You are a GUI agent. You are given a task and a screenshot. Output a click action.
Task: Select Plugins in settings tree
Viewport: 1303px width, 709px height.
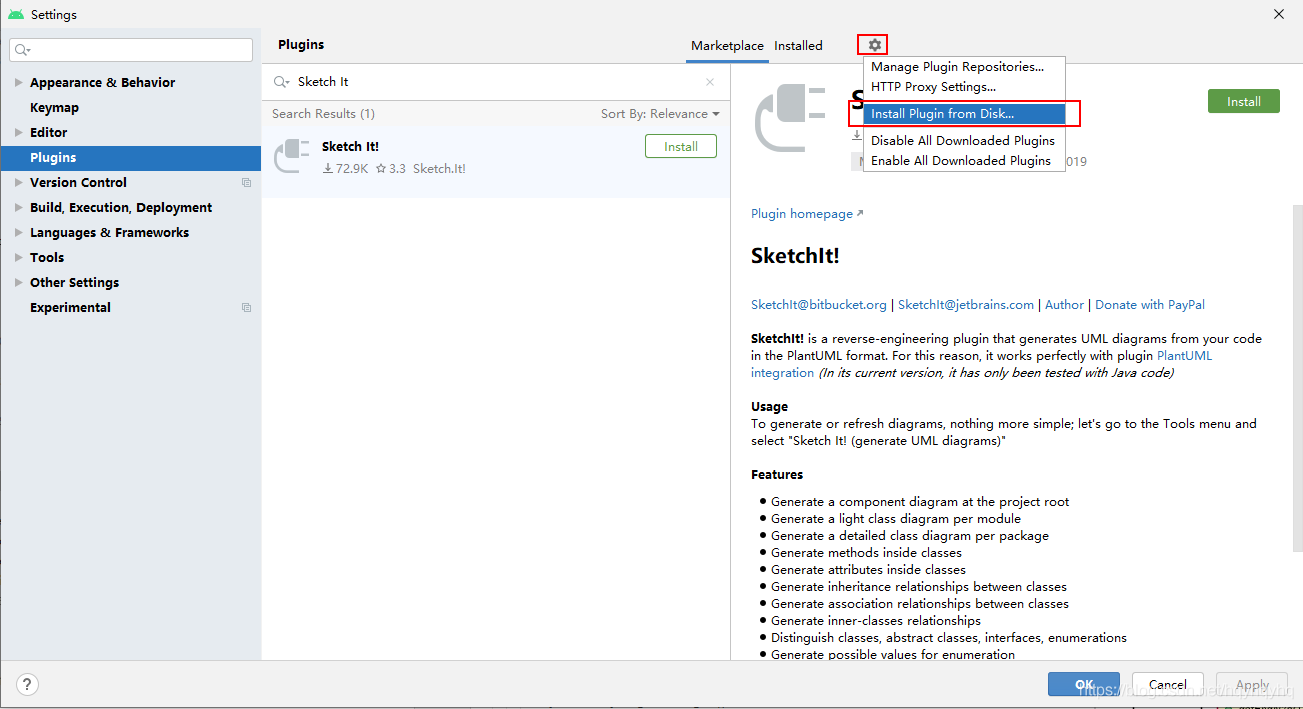[131, 157]
